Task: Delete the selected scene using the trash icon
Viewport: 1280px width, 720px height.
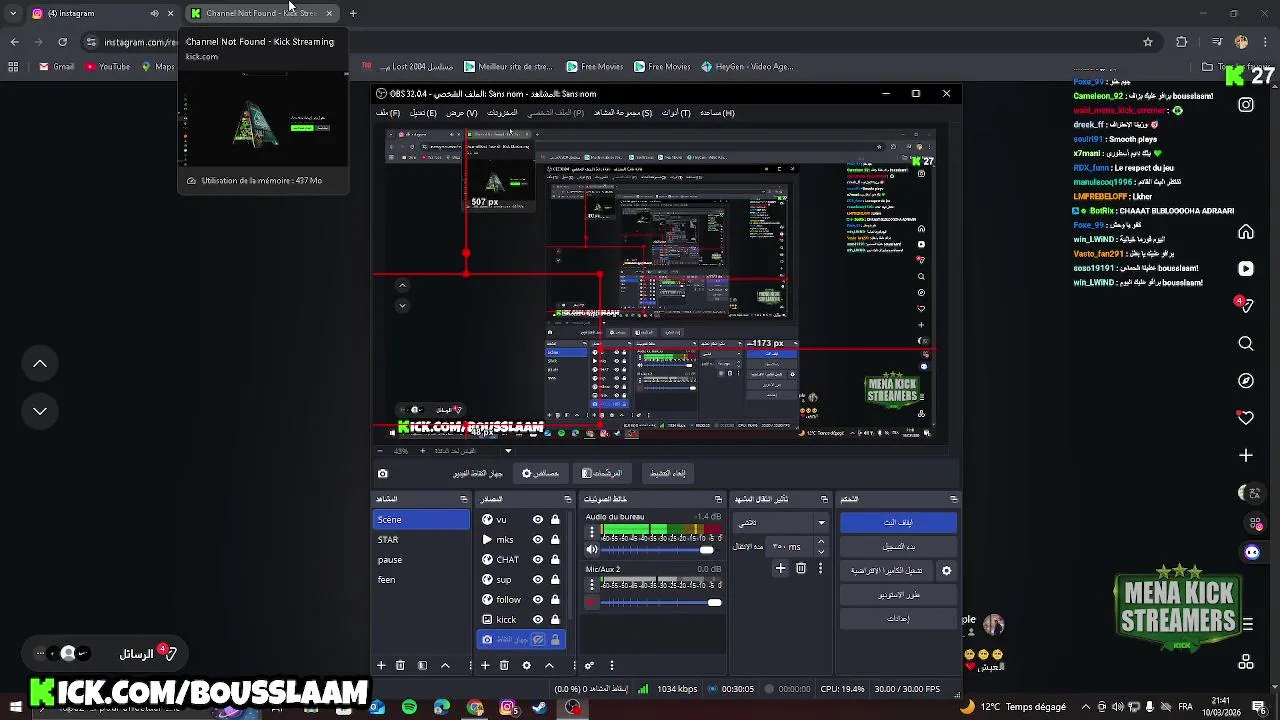Action: pyautogui.click(x=400, y=665)
